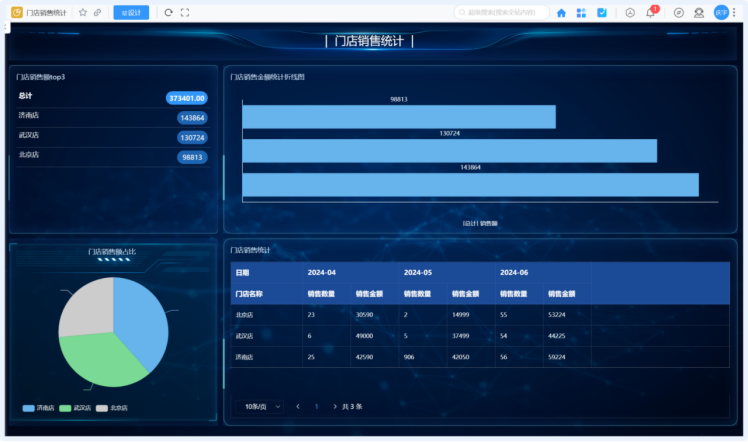Click the 设计 design button
Viewport: 748px width, 442px height.
coord(131,12)
